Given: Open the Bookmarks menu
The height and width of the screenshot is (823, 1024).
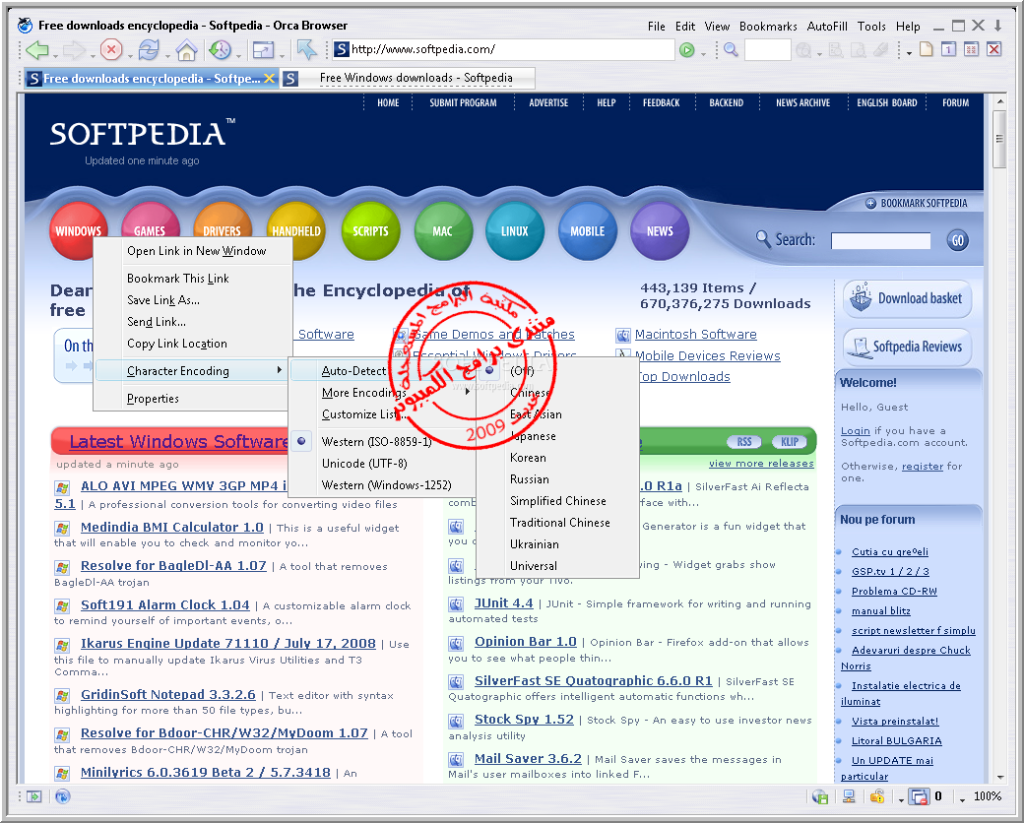Looking at the screenshot, I should click(768, 26).
